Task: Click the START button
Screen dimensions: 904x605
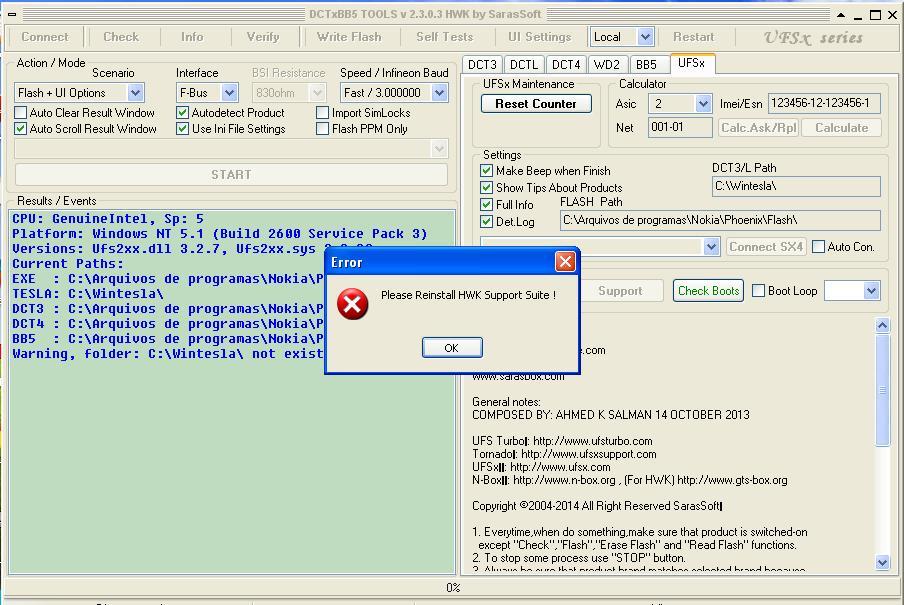Action: tap(231, 175)
